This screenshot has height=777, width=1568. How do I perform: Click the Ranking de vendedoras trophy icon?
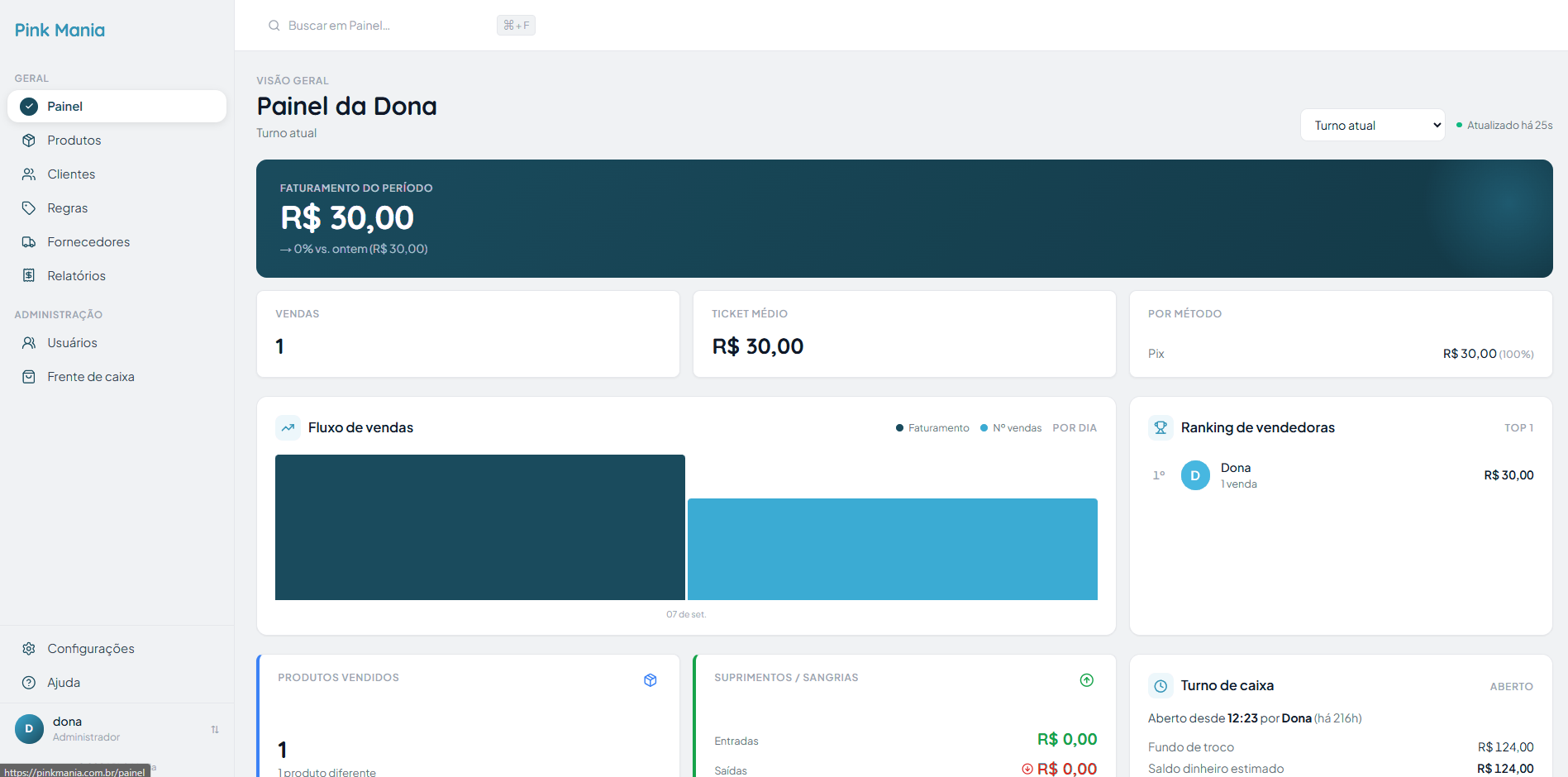1161,427
